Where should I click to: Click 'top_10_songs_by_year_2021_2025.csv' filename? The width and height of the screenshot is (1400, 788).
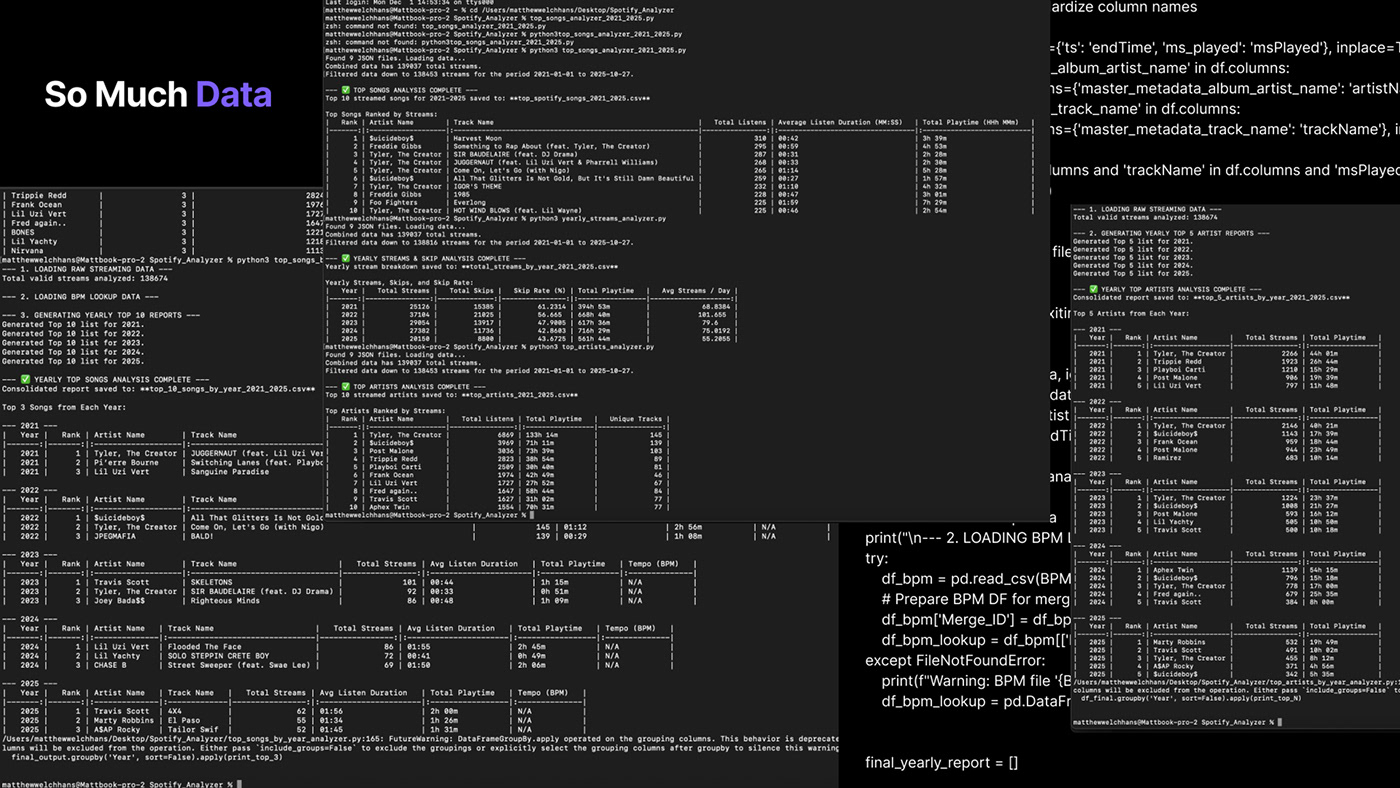(x=227, y=389)
